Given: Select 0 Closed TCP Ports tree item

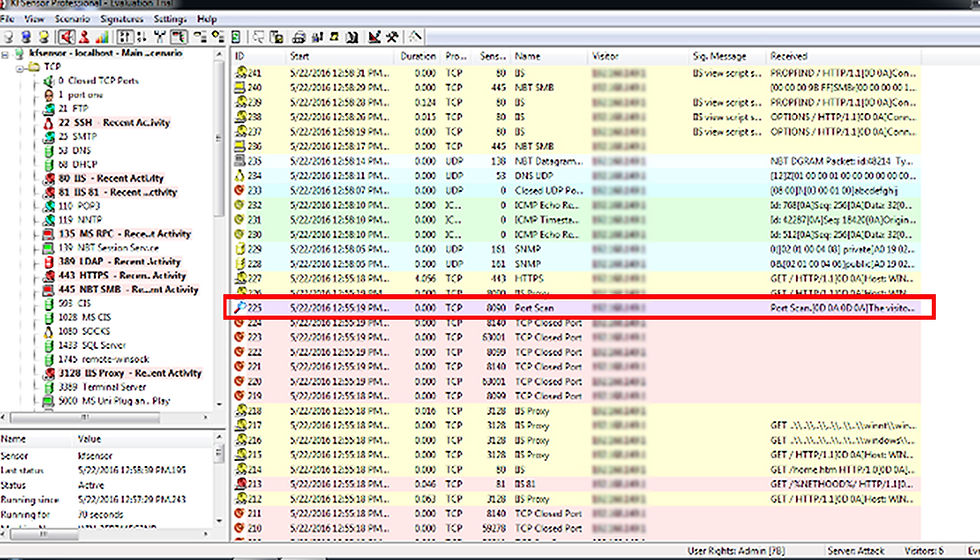Looking at the screenshot, I should (98, 81).
